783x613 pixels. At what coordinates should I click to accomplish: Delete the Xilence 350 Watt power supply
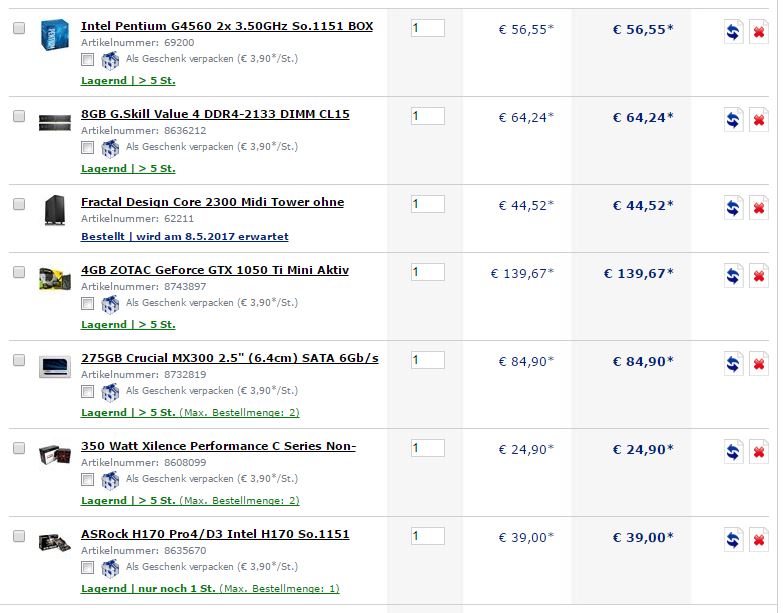point(759,452)
